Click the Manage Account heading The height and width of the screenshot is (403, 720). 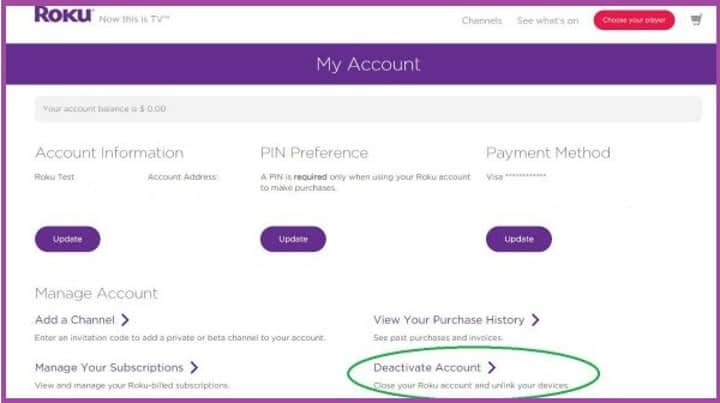[96, 293]
